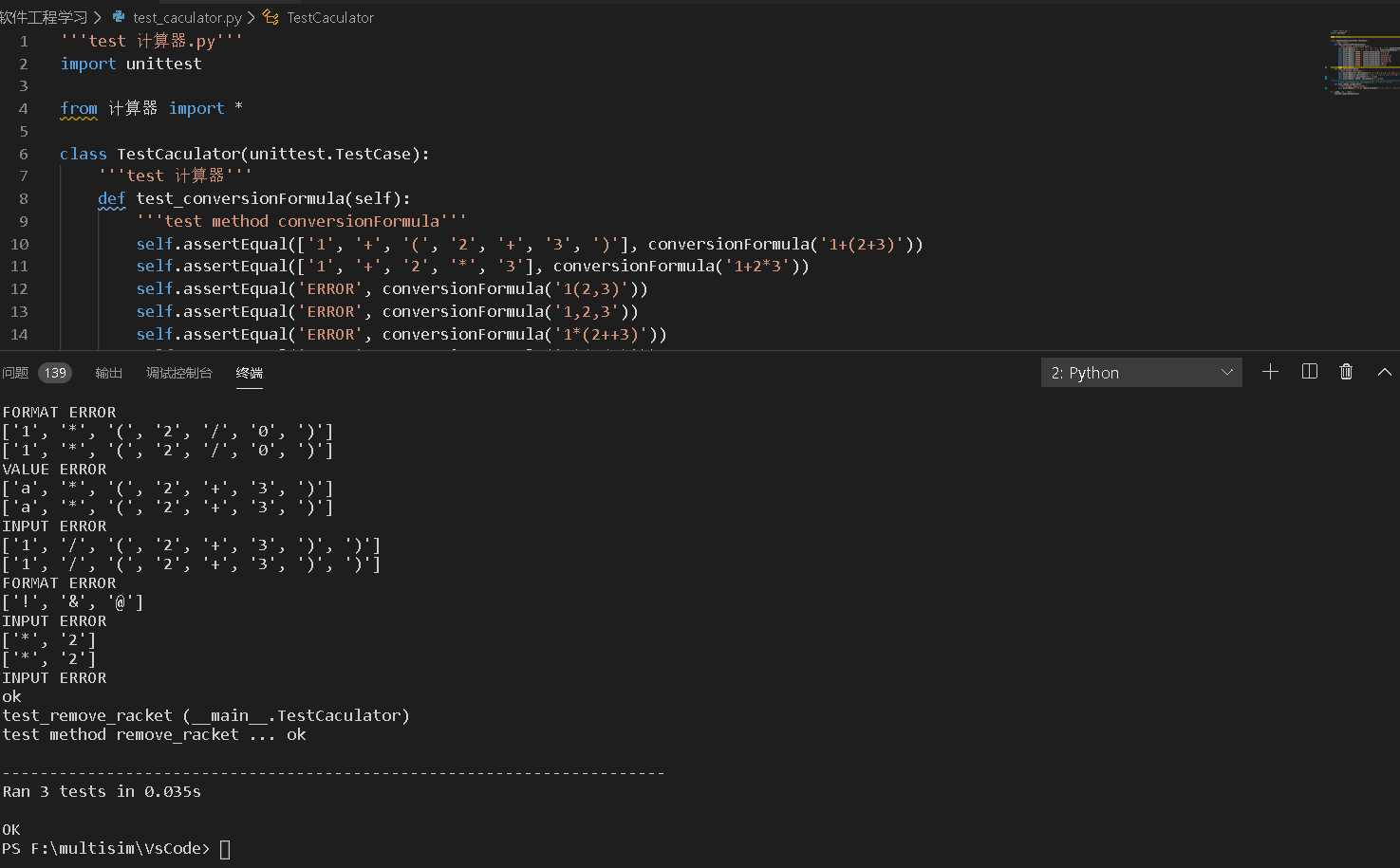1400x868 pixels.
Task: Click the first line docstring 'test 计算器.py'
Action: point(152,41)
